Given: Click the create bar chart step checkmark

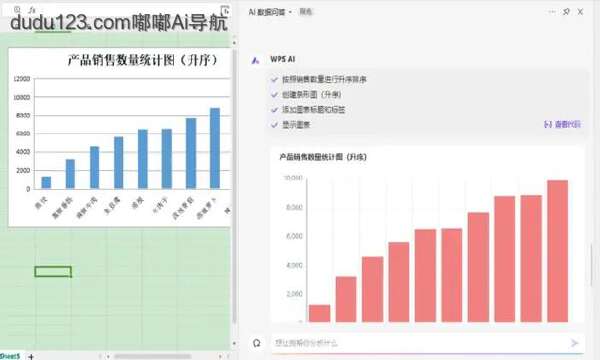Looking at the screenshot, I should pos(274,94).
